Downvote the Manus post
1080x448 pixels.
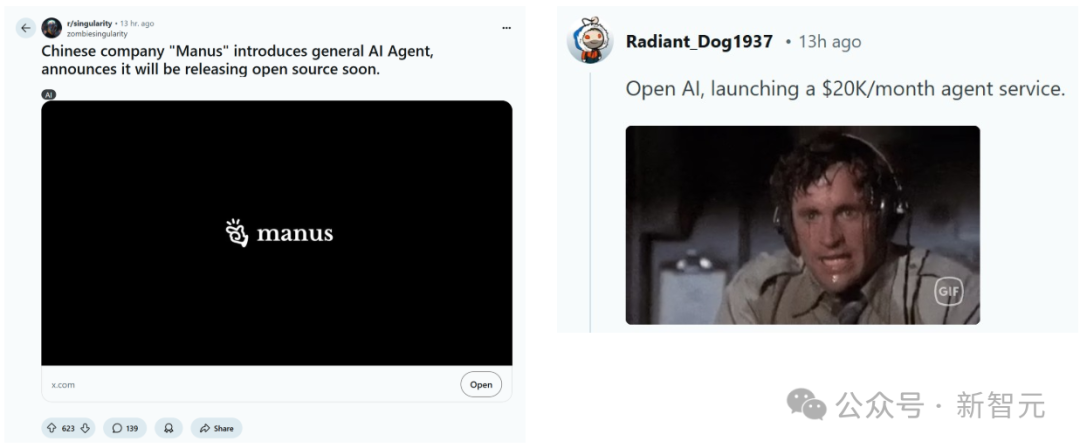coord(85,428)
